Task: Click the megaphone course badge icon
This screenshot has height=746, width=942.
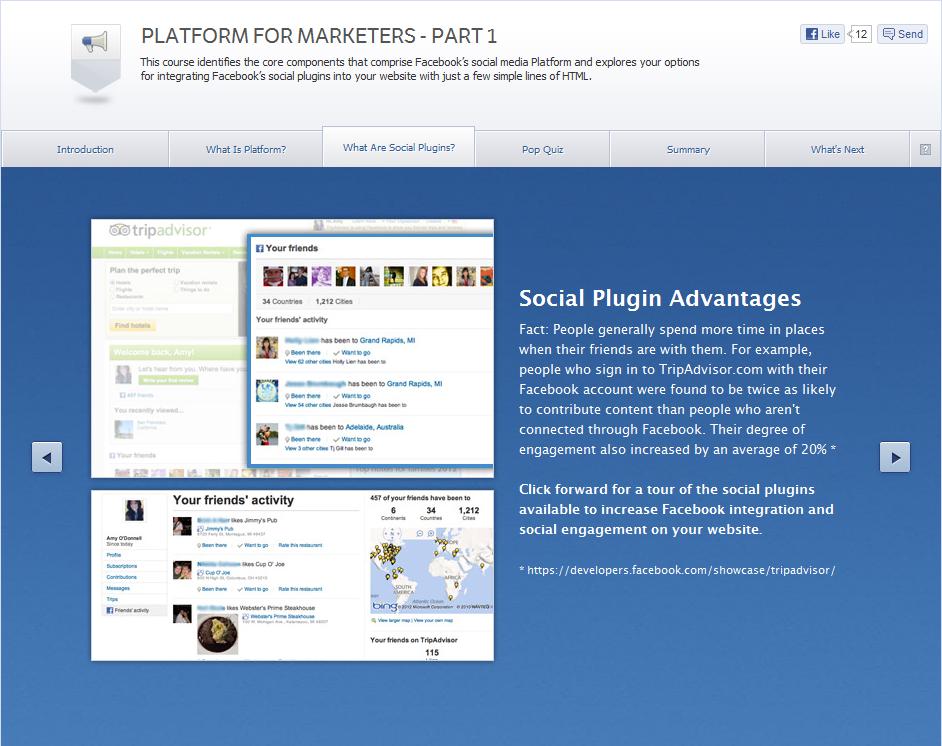Action: pyautogui.click(x=96, y=60)
